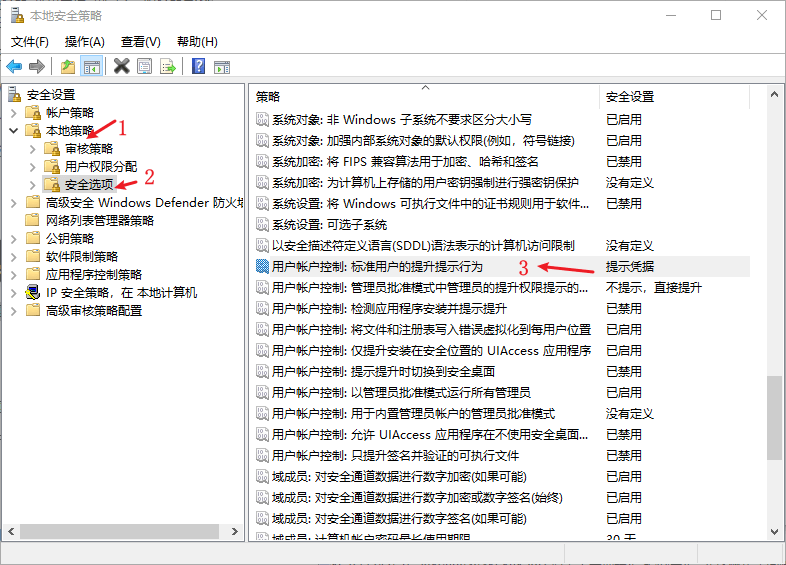Click the blue Back arrow in toolbar
The height and width of the screenshot is (565, 786).
coord(14,66)
